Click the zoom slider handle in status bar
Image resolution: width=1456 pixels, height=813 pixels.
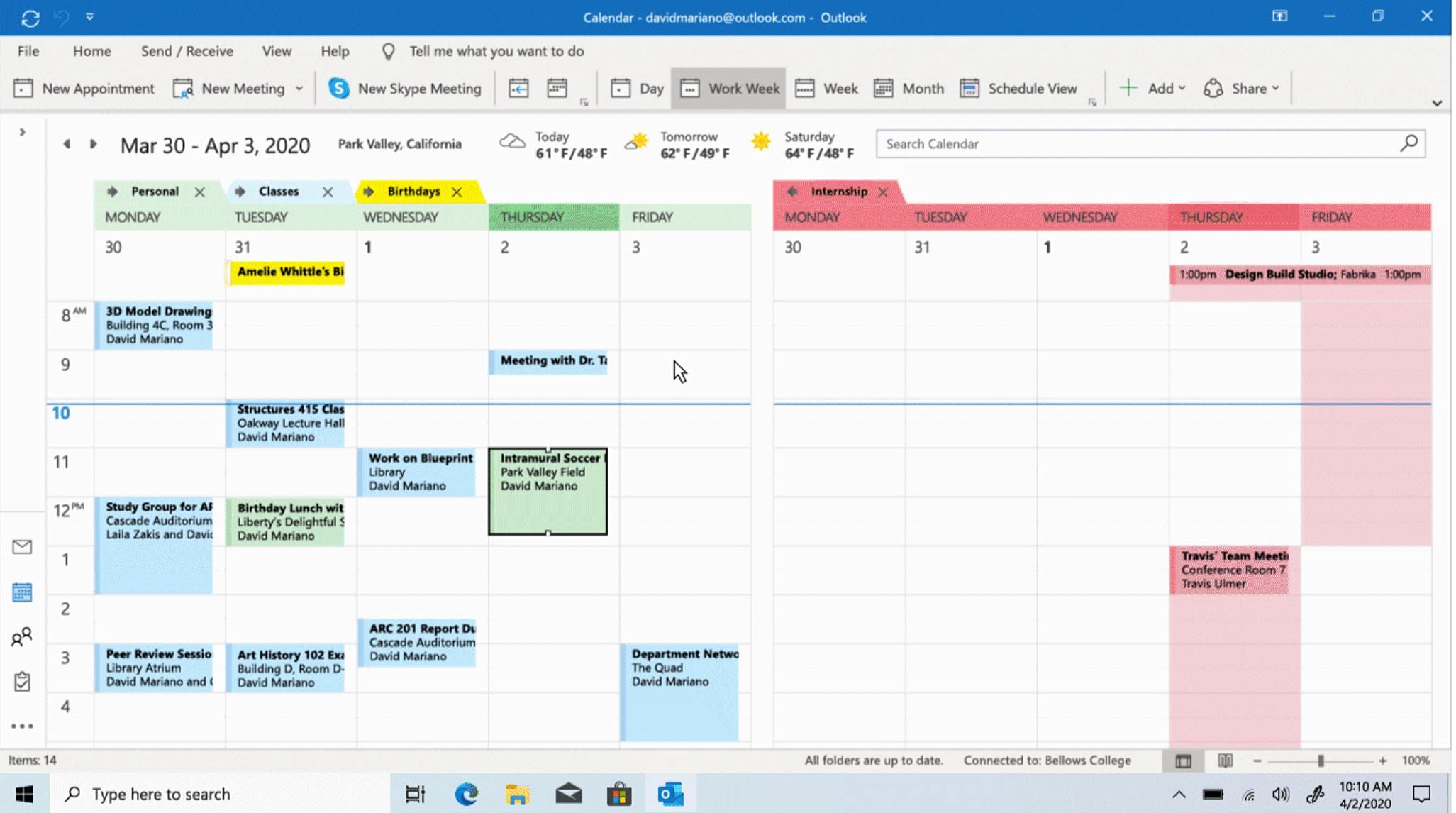point(1321,761)
